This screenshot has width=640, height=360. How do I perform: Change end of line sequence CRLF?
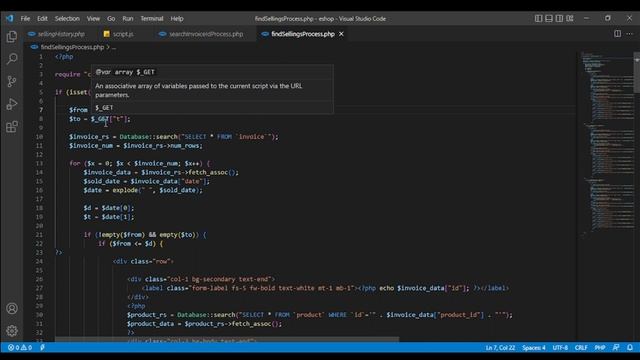[581, 348]
